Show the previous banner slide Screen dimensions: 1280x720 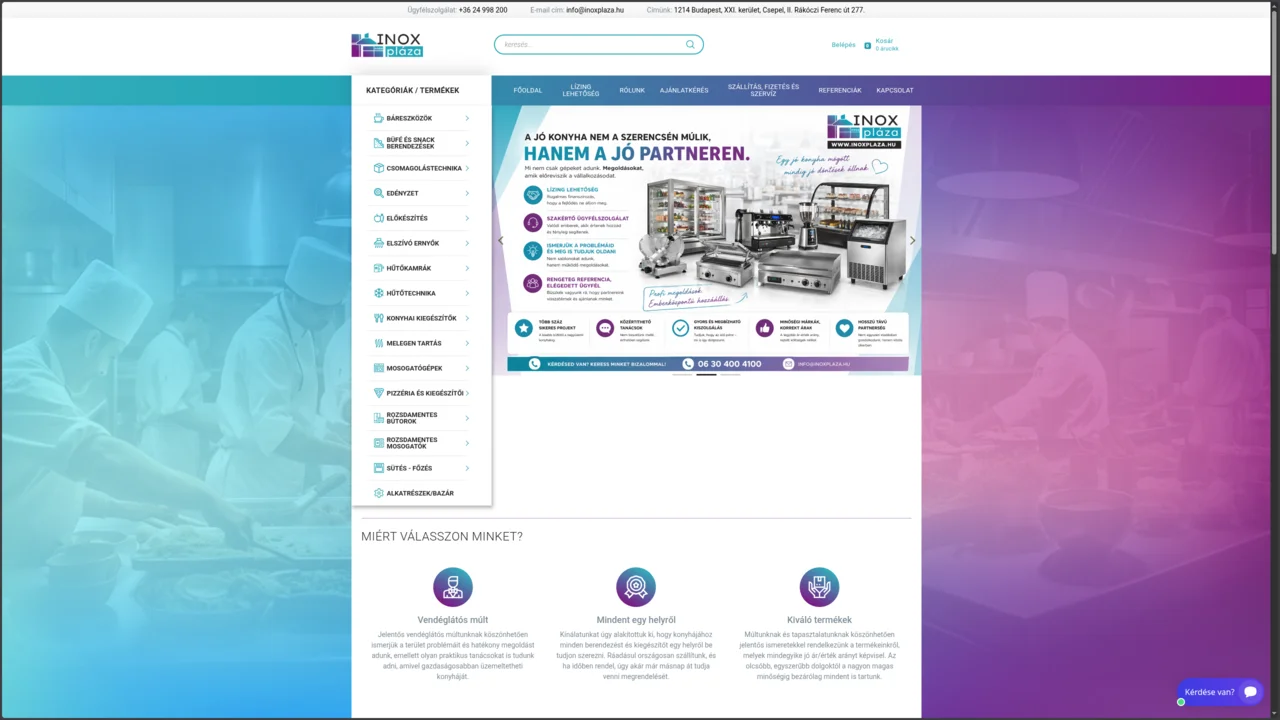pyautogui.click(x=501, y=240)
